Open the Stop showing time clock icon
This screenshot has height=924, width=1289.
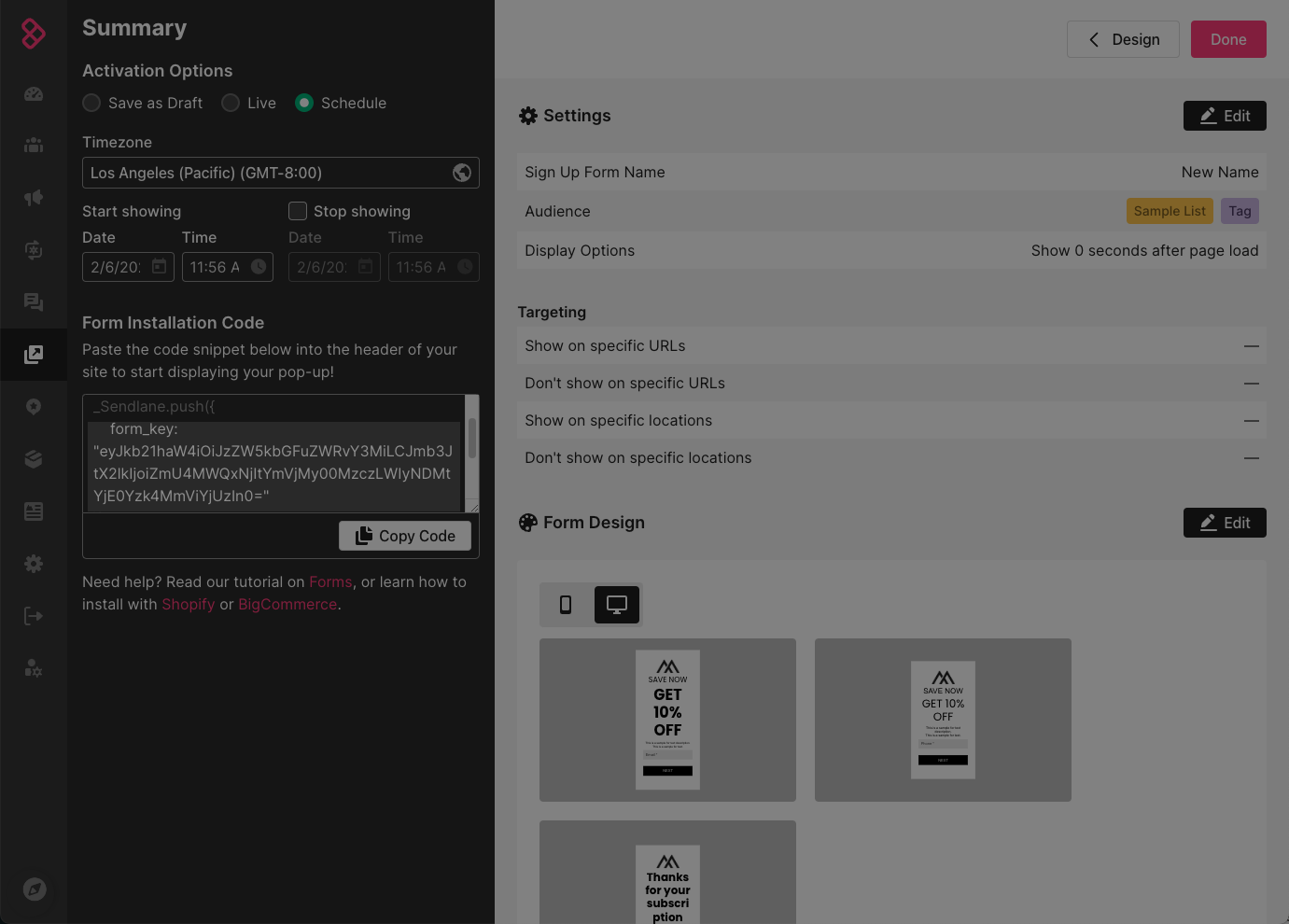coord(465,267)
